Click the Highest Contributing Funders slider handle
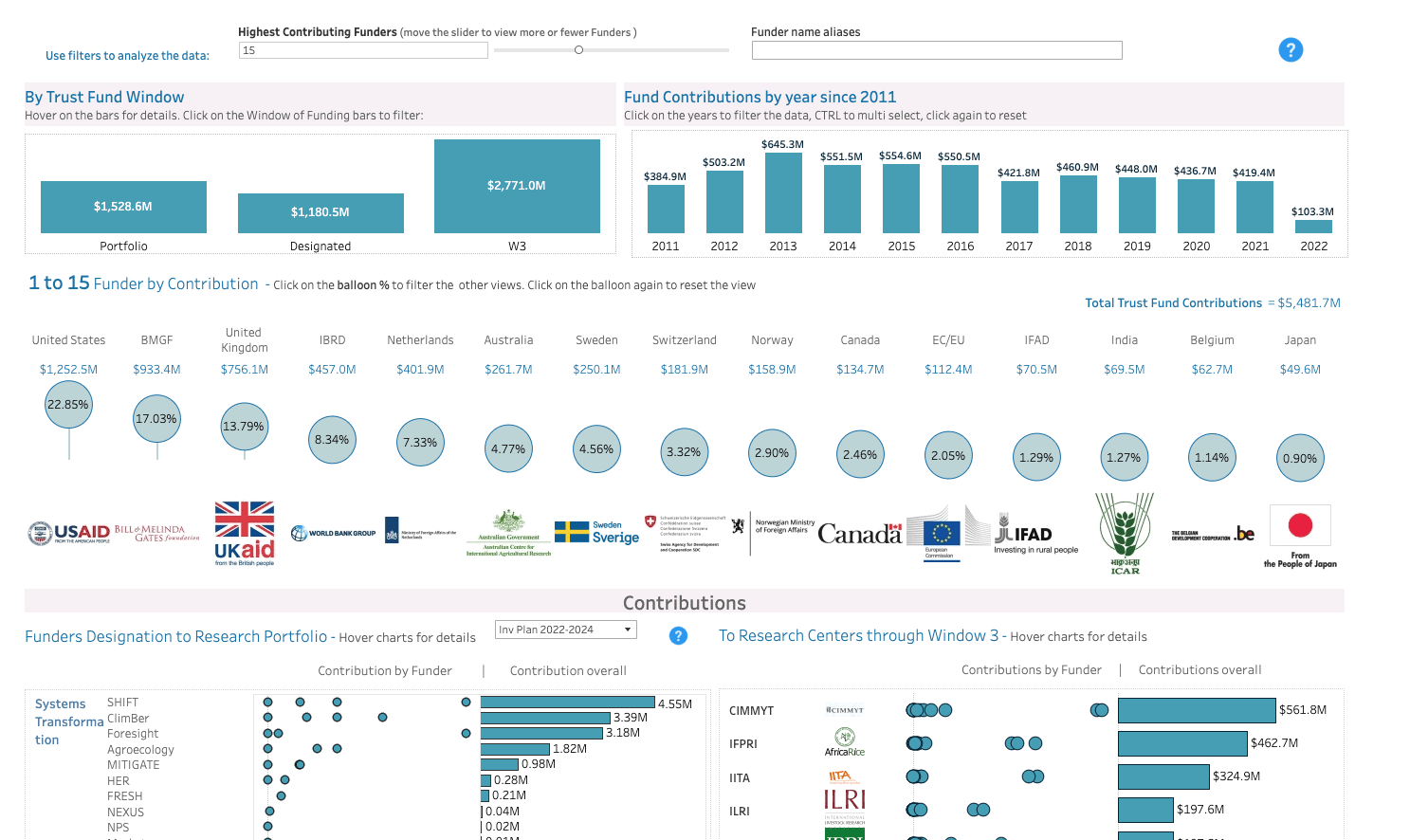This screenshot has height=840, width=1410. tap(578, 50)
